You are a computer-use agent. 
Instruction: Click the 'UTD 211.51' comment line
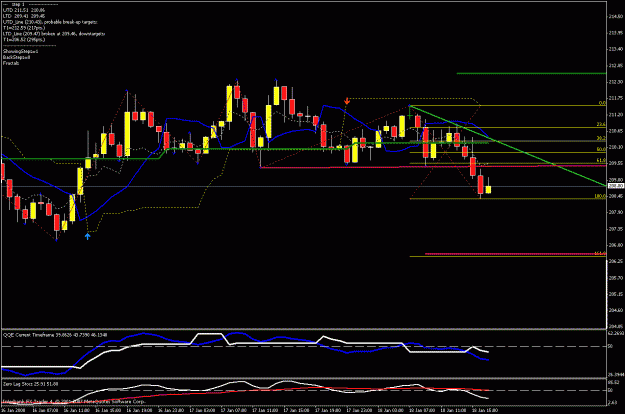tap(24, 10)
